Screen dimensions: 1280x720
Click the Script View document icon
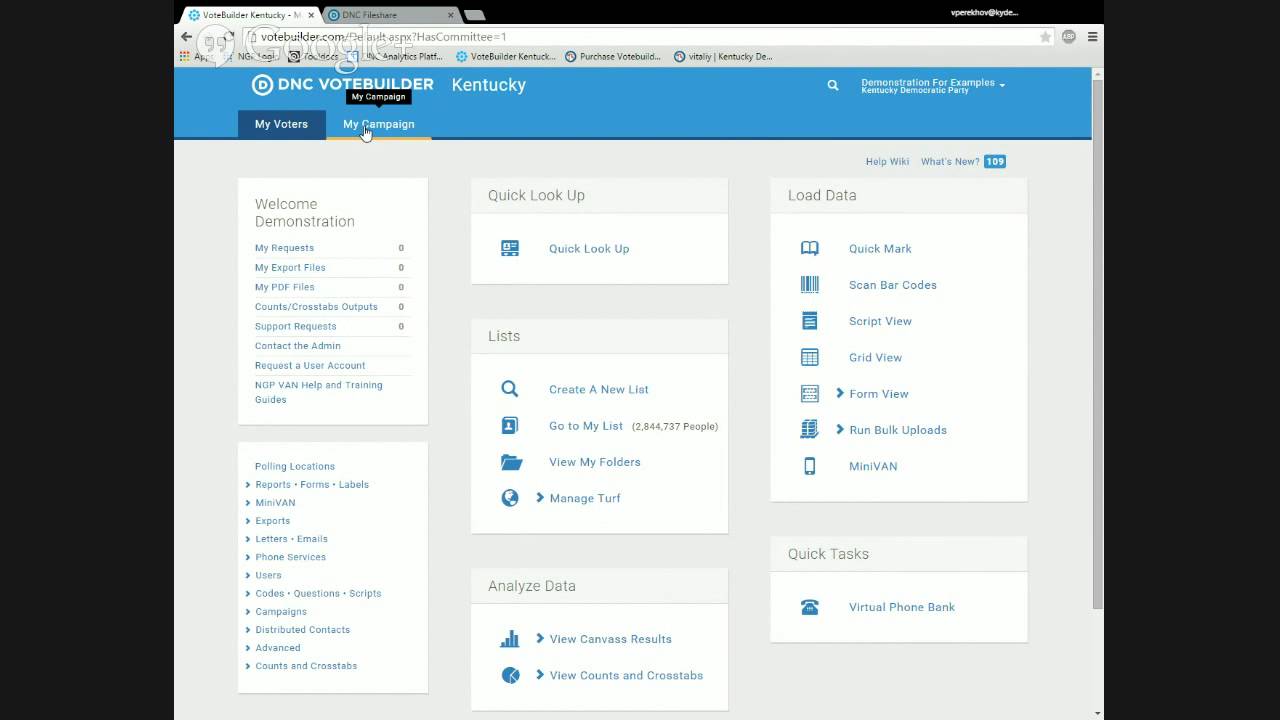coord(810,321)
